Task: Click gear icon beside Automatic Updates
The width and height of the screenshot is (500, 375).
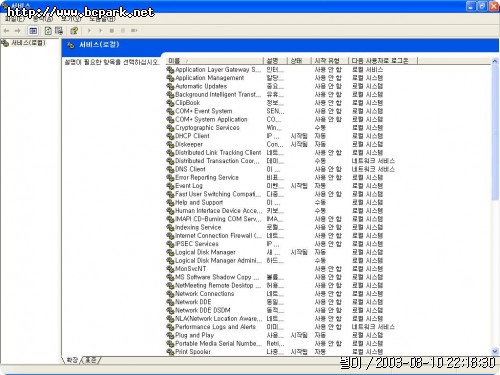Action: point(170,86)
